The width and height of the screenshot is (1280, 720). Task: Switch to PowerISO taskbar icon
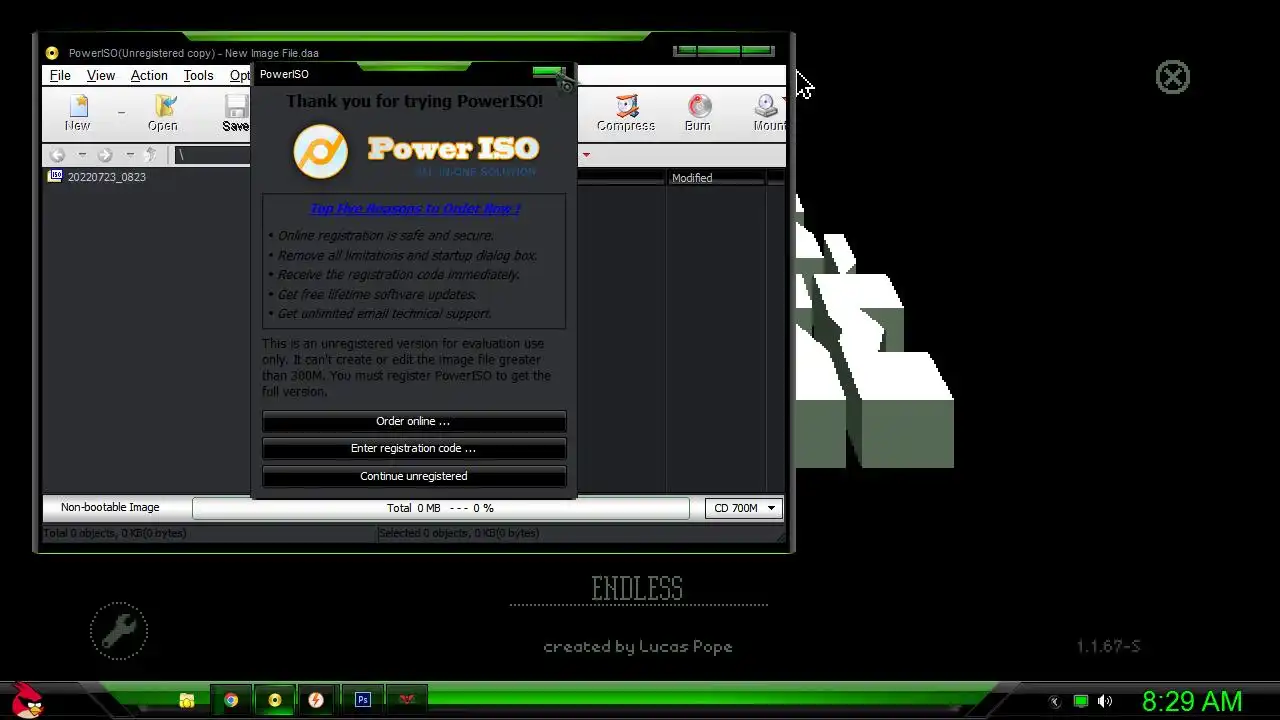[x=275, y=700]
